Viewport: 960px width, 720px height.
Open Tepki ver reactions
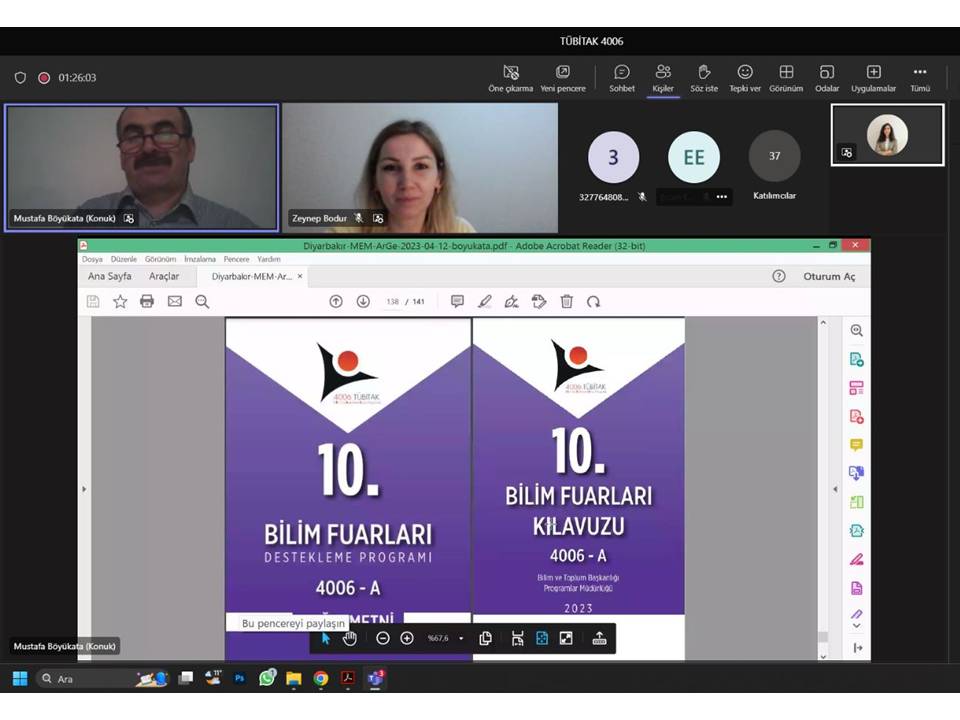[745, 78]
